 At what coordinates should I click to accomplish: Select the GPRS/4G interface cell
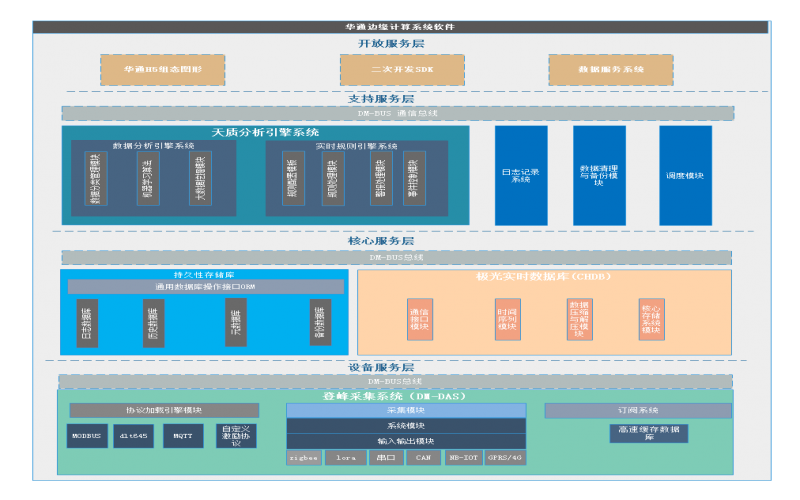point(505,458)
